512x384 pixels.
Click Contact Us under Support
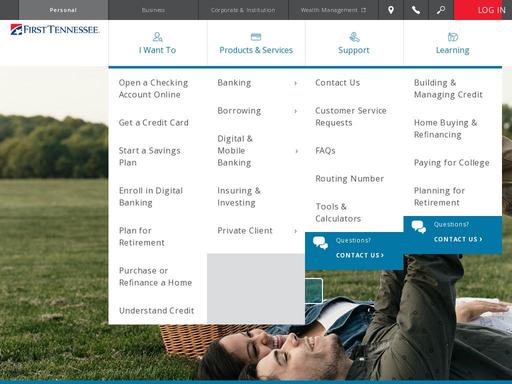338,83
